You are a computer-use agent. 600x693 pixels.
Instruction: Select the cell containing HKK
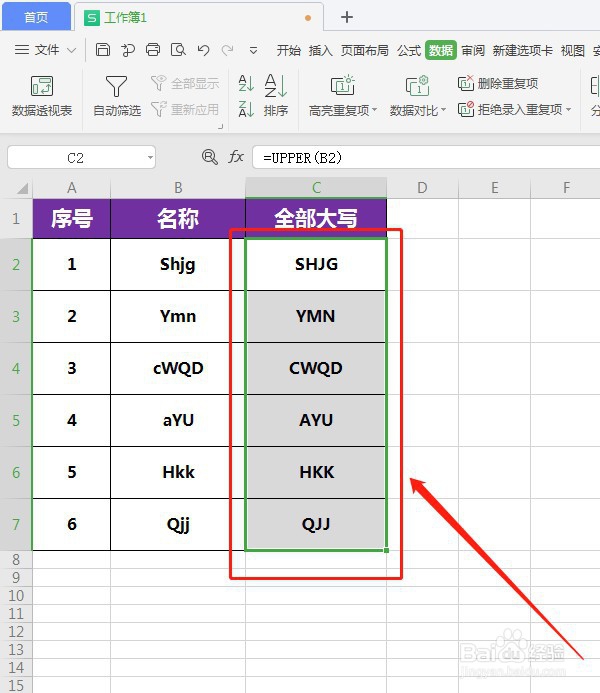(x=316, y=472)
